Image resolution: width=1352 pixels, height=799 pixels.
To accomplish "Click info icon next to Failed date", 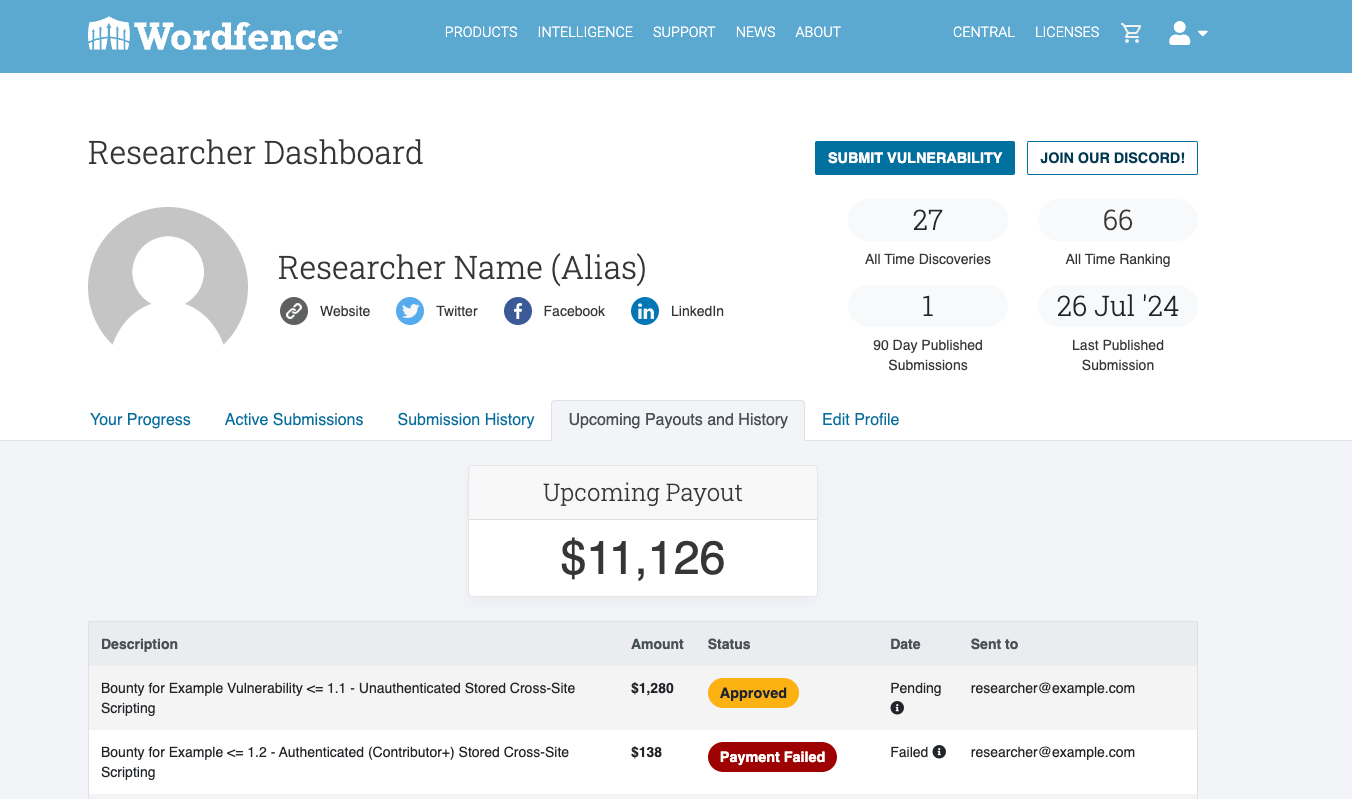I will [x=939, y=752].
